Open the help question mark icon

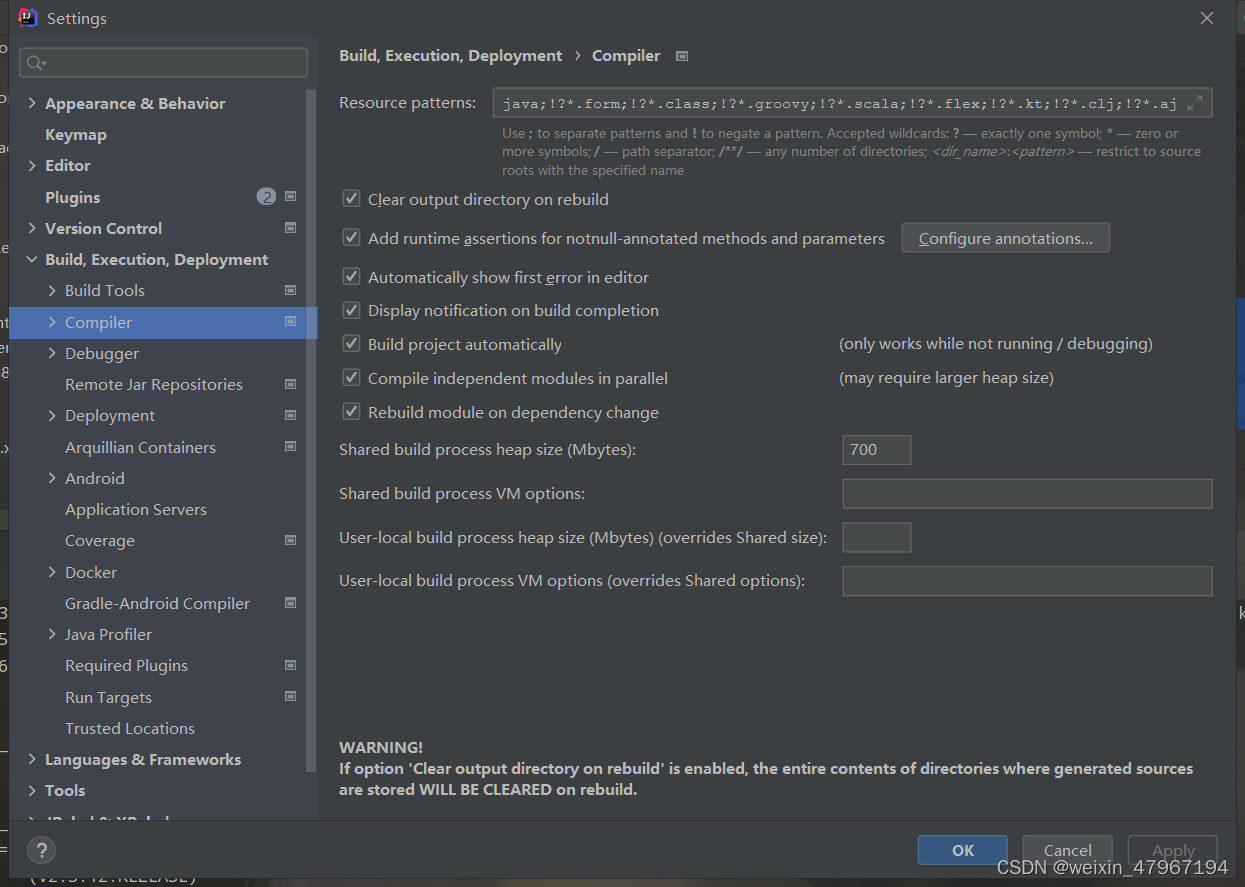[x=40, y=851]
